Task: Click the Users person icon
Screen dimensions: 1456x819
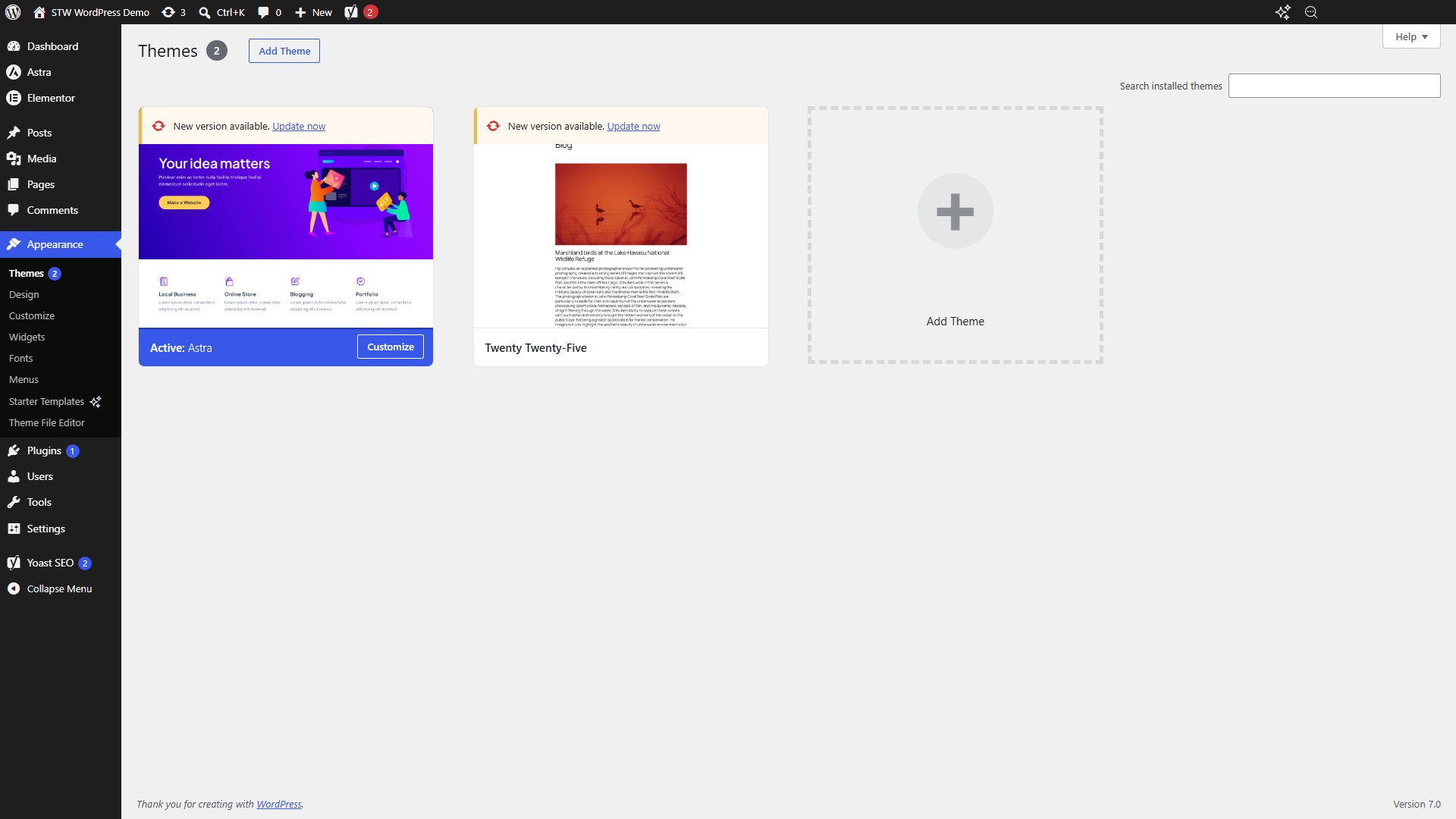Action: (x=14, y=476)
